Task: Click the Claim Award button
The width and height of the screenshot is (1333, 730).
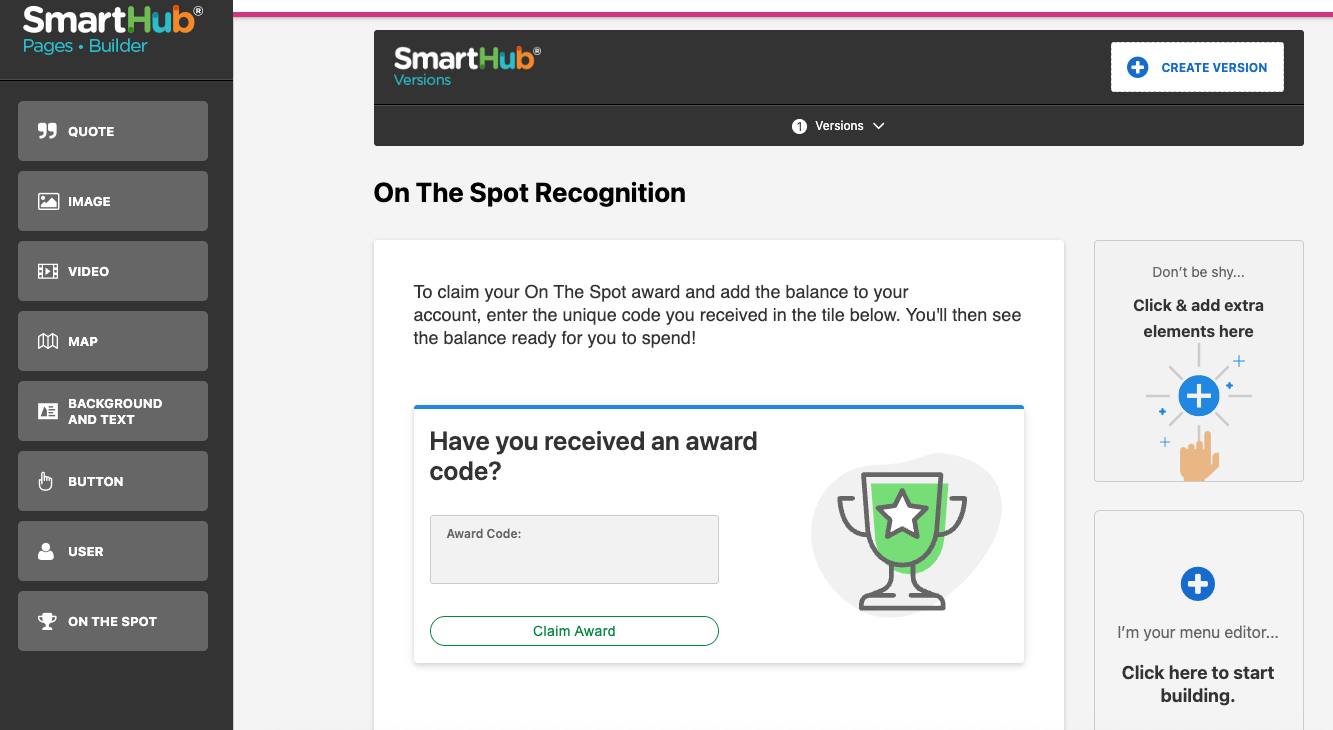Action: pyautogui.click(x=573, y=631)
